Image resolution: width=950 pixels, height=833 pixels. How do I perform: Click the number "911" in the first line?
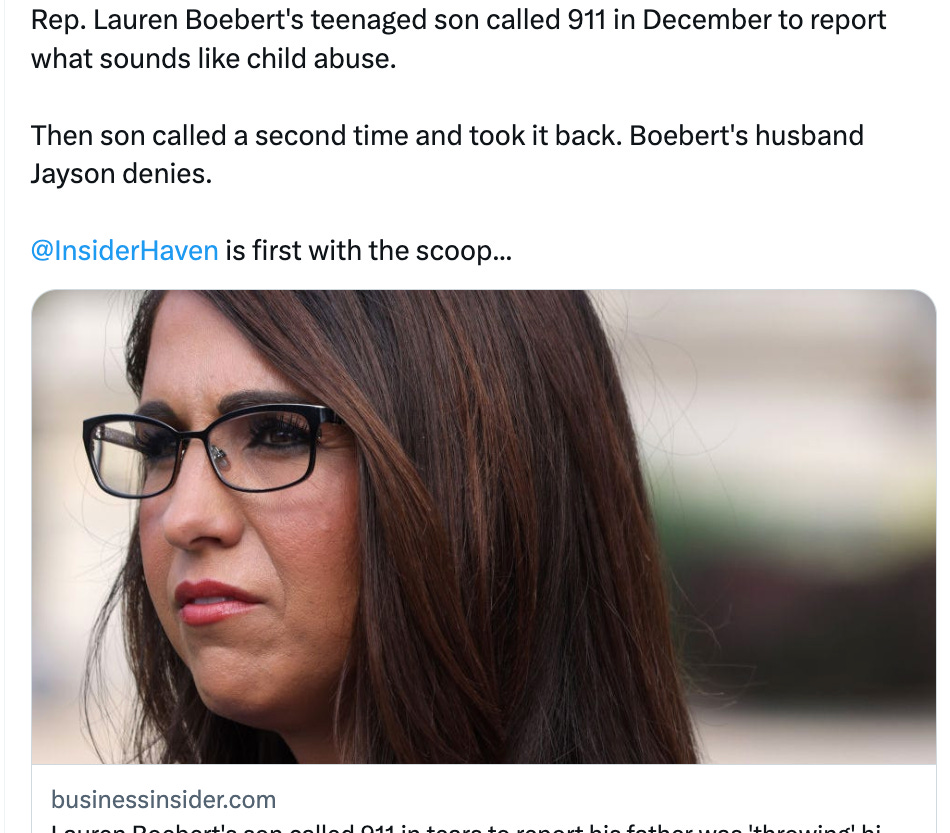tap(586, 20)
